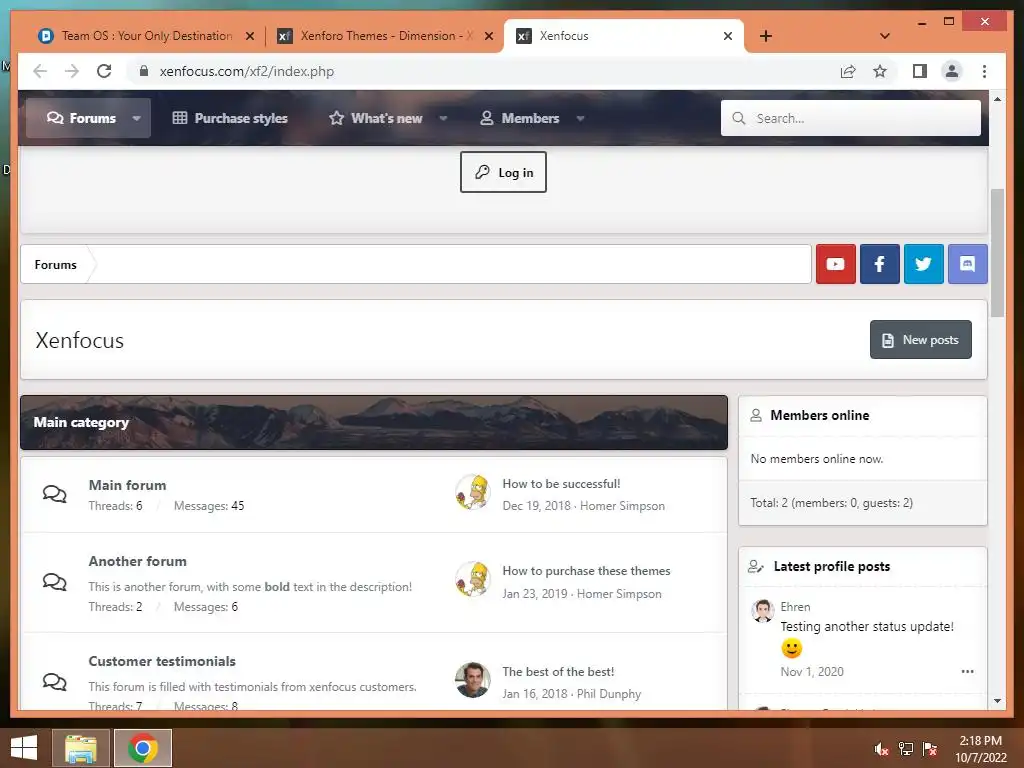This screenshot has width=1024, height=768.
Task: Open the three-dot options on Ehren's profile post
Action: click(x=967, y=671)
